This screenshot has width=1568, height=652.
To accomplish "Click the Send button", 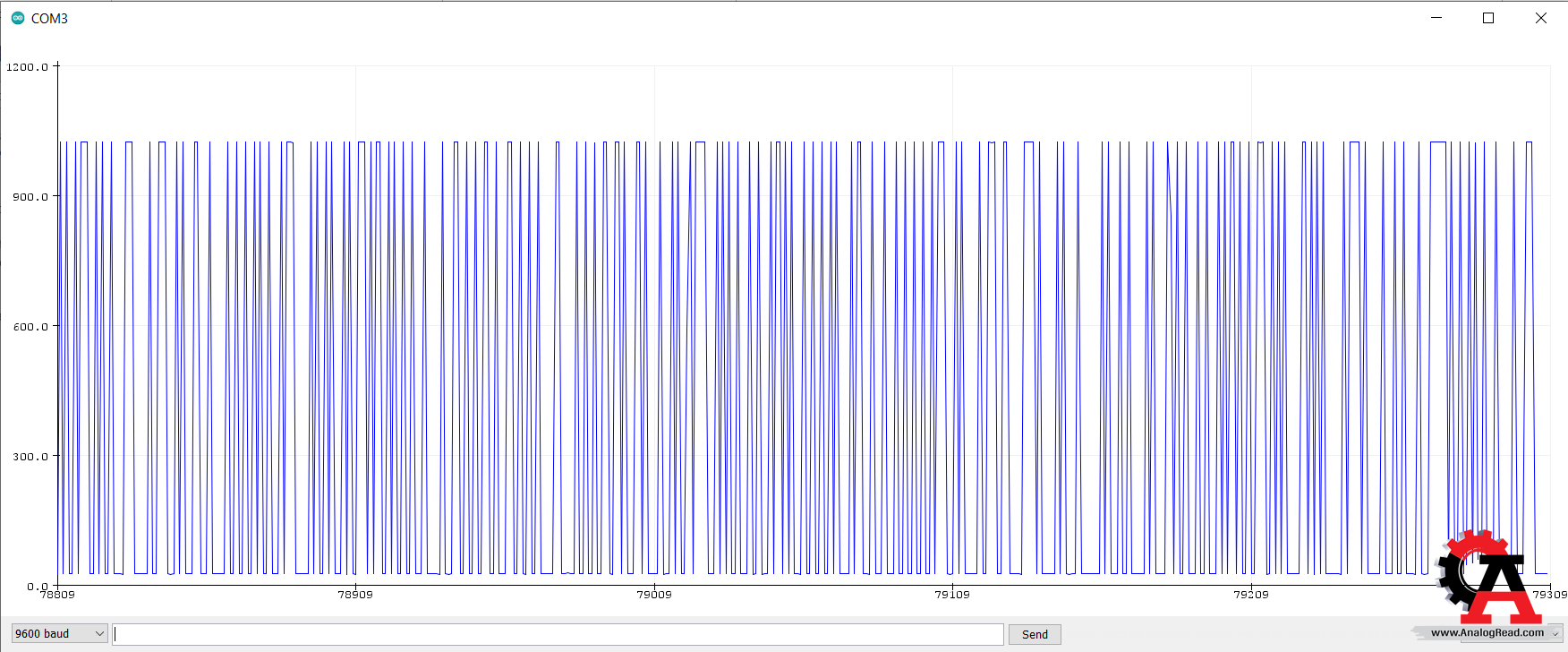I will (x=1035, y=634).
